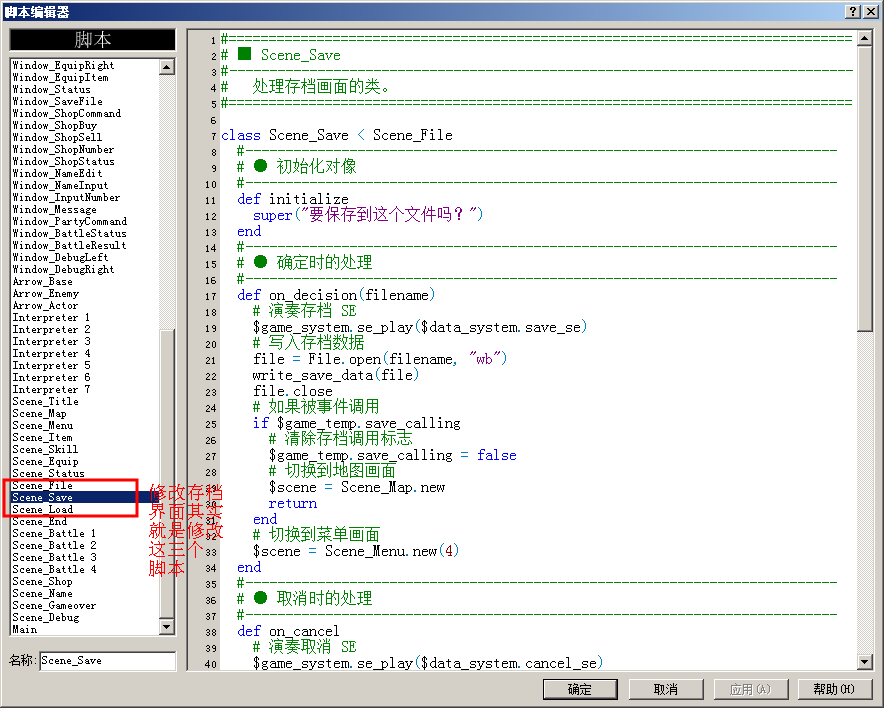Click the 取消 cancel button

(x=666, y=689)
